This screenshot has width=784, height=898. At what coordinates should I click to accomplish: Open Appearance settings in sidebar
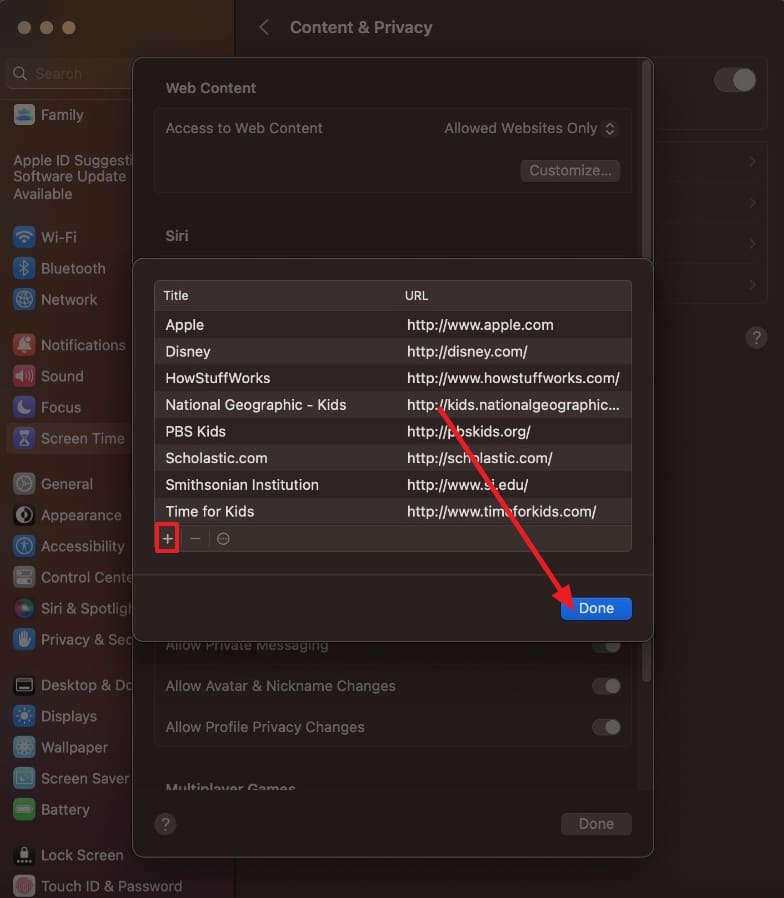click(x=66, y=515)
